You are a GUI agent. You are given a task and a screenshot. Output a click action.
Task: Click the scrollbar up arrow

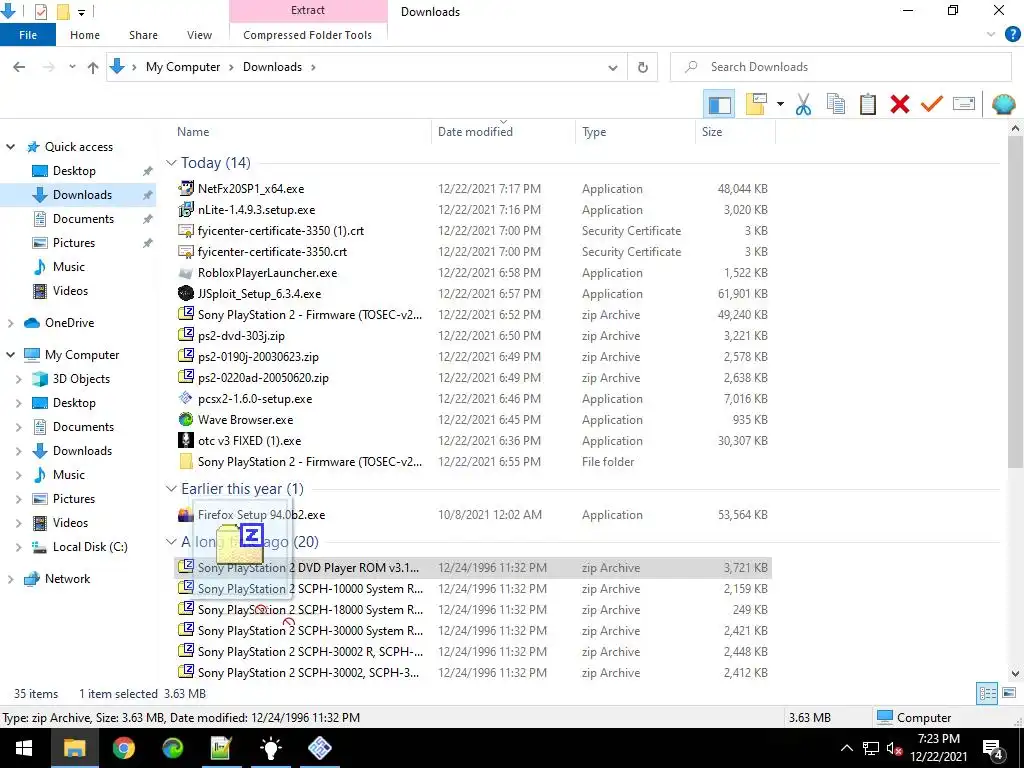point(1015,129)
